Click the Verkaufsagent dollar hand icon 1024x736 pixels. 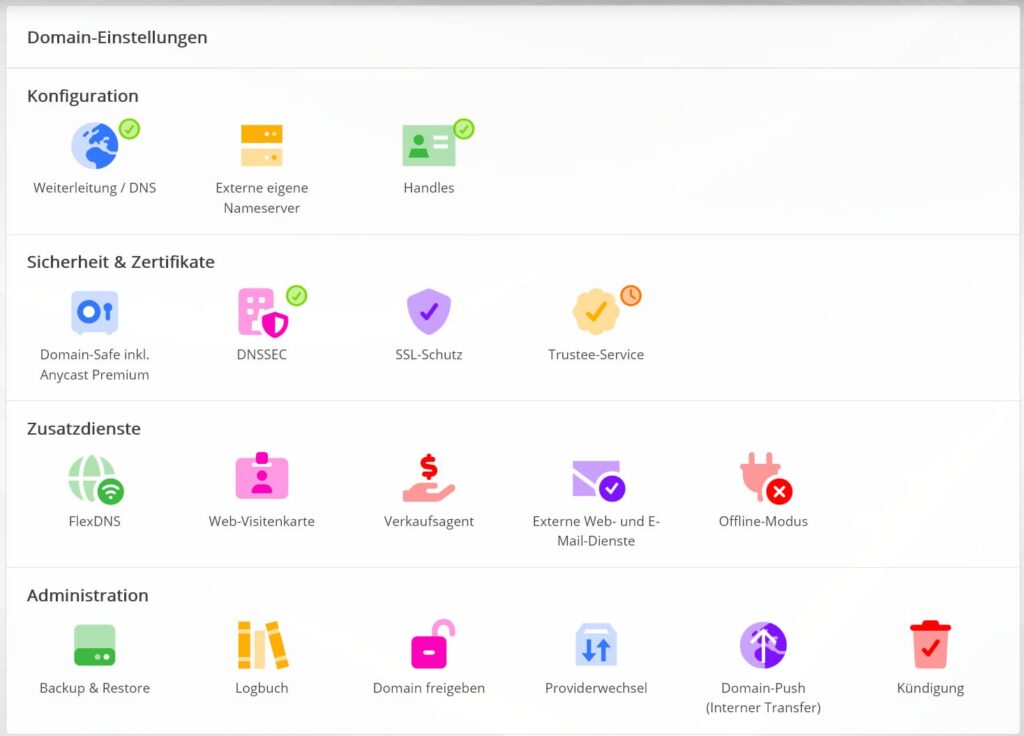click(x=429, y=478)
